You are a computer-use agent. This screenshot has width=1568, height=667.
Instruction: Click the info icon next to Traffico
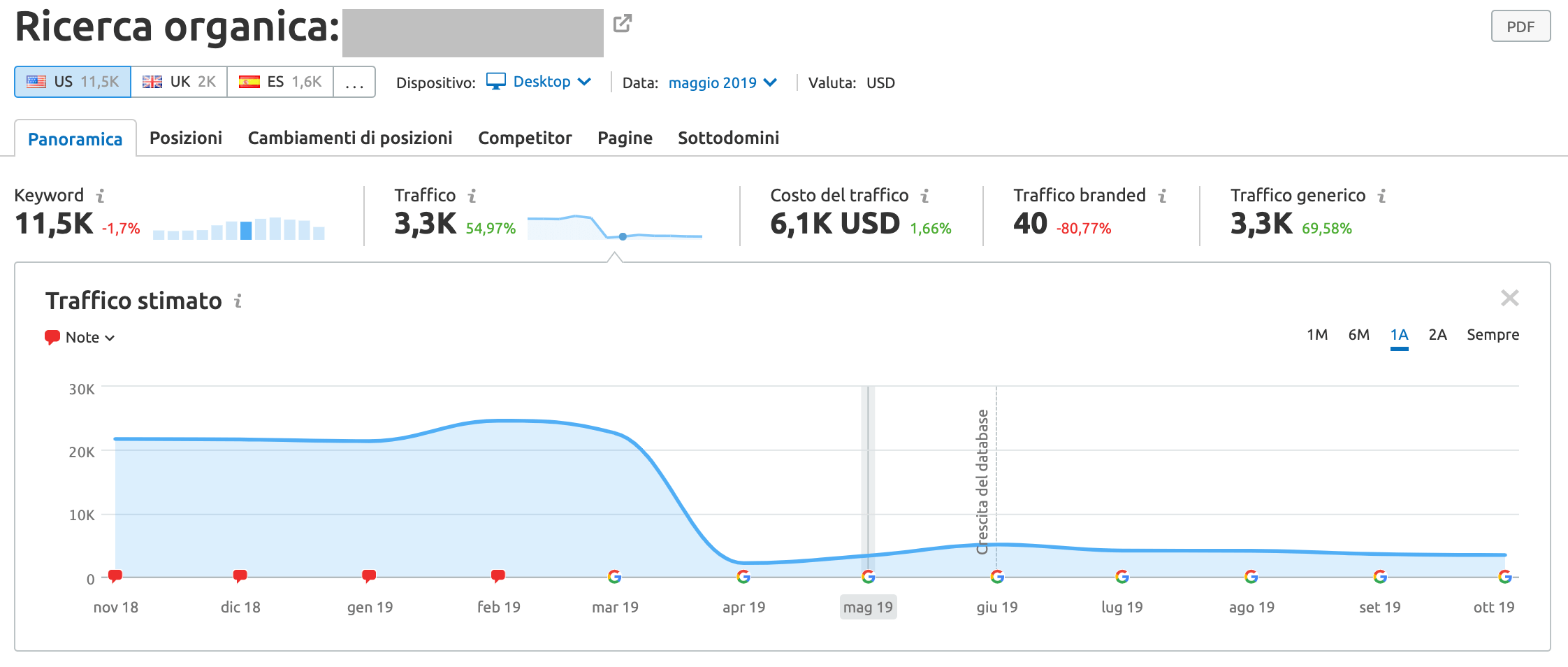point(472,196)
